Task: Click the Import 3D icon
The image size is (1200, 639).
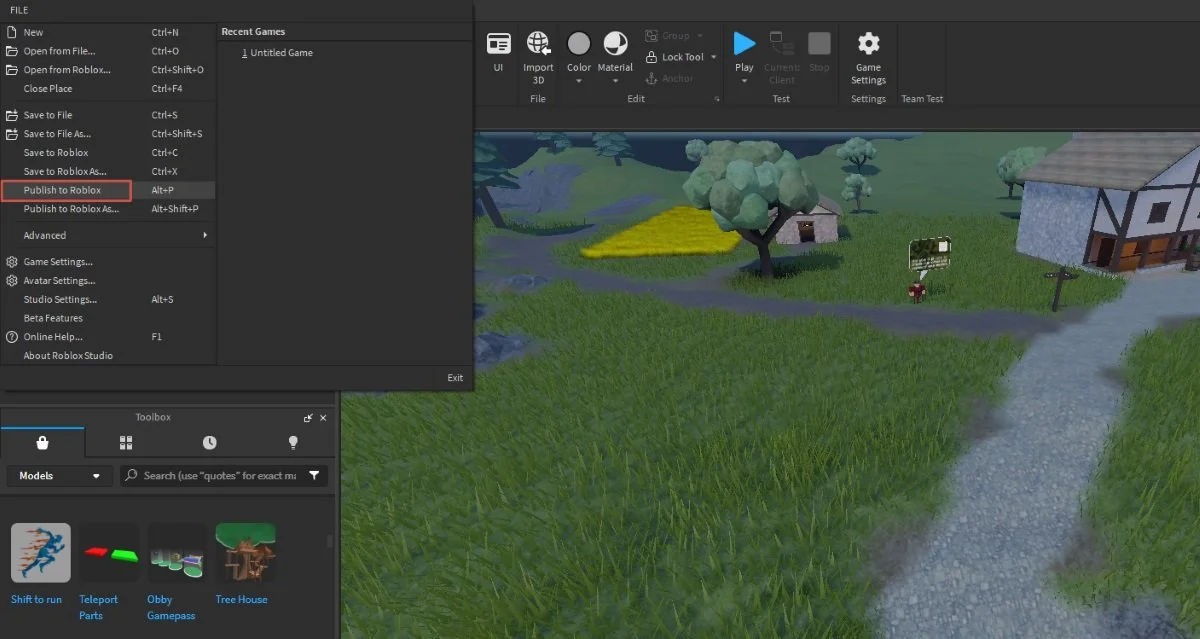Action: pos(538,43)
